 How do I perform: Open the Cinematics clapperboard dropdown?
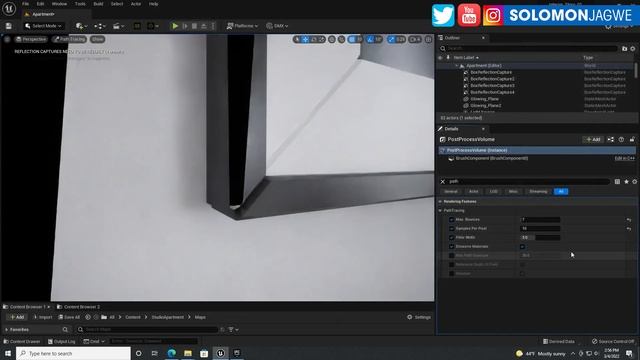[118, 26]
